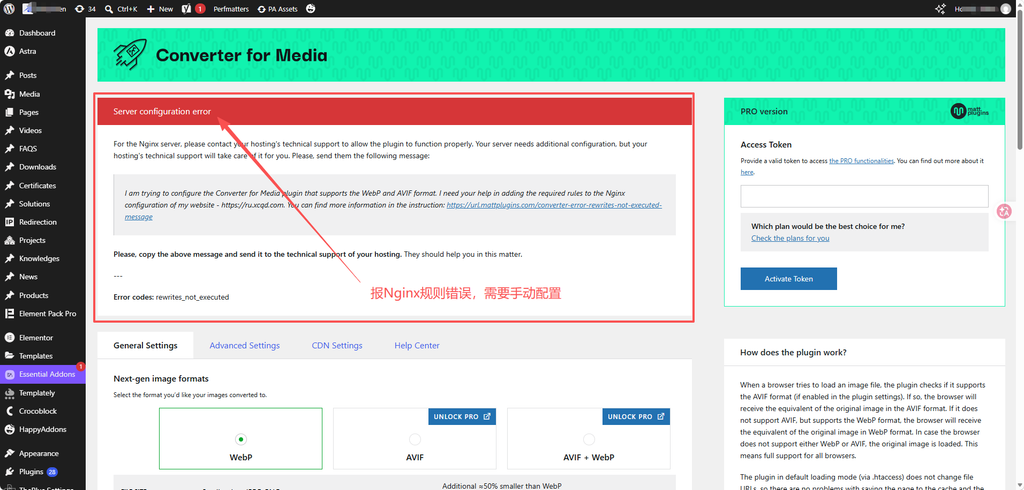Open the Media library icon
This screenshot has height=490, width=1024.
[x=9, y=94]
